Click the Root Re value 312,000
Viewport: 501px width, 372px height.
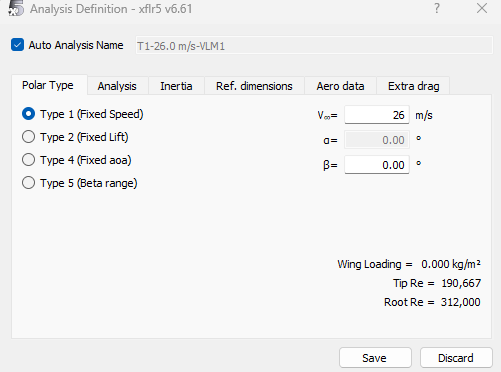[461, 302]
